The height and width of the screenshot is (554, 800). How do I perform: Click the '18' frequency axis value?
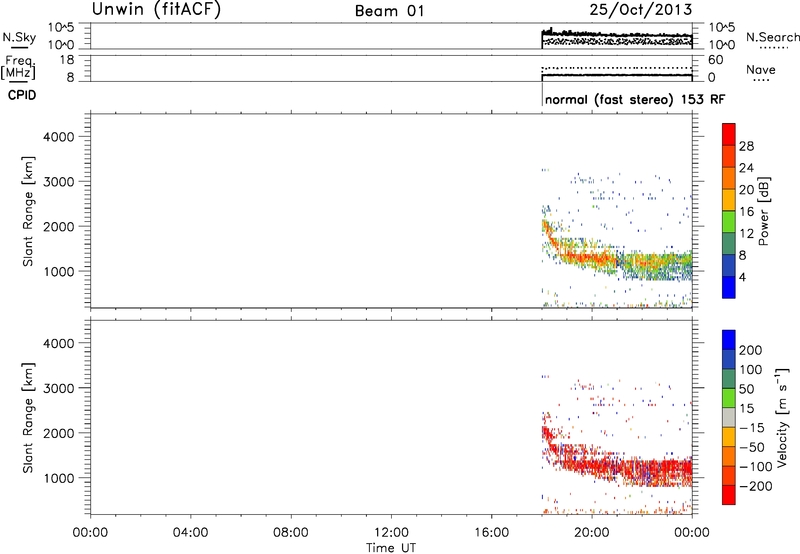pyautogui.click(x=68, y=60)
